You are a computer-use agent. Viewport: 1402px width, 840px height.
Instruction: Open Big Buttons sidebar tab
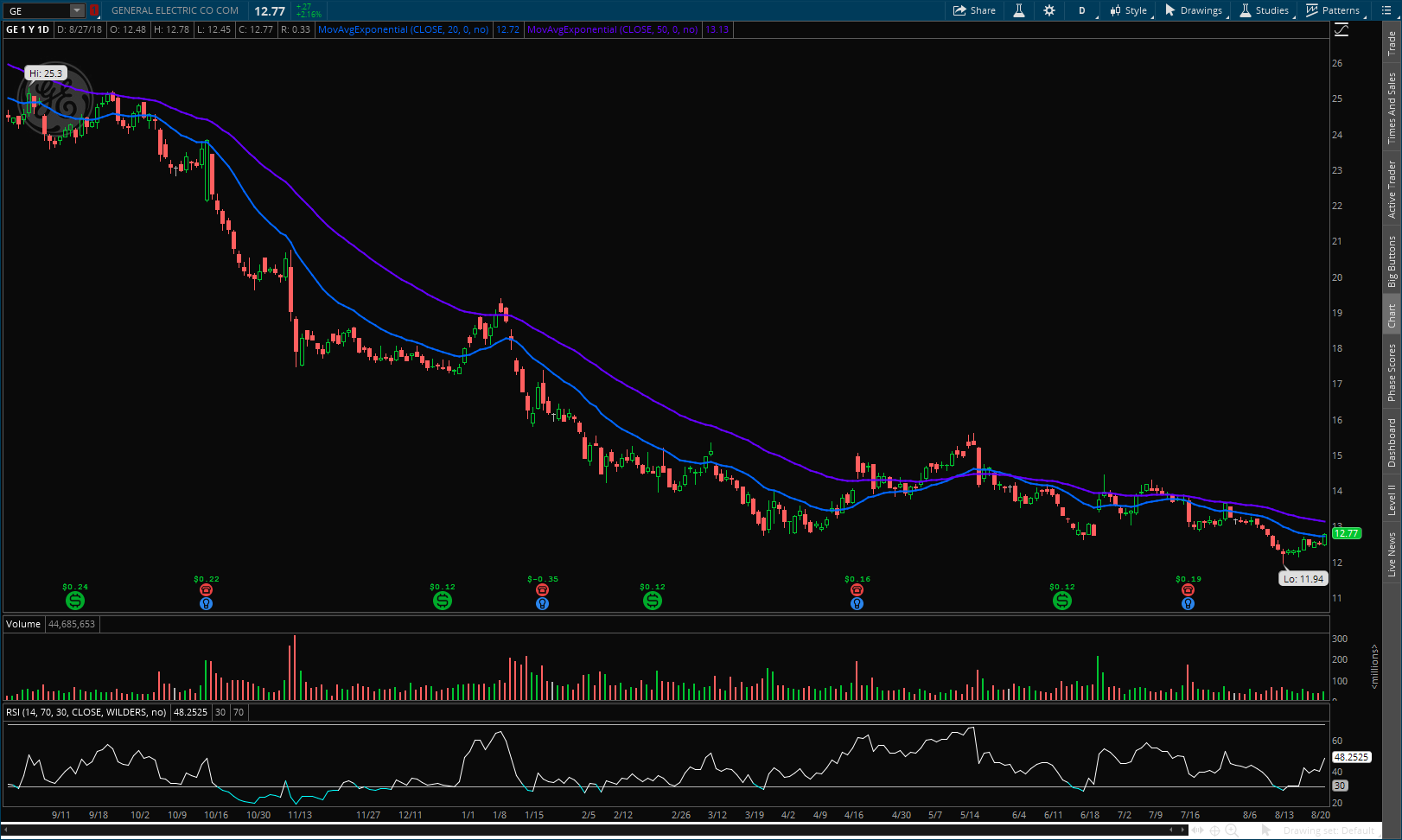click(x=1392, y=261)
